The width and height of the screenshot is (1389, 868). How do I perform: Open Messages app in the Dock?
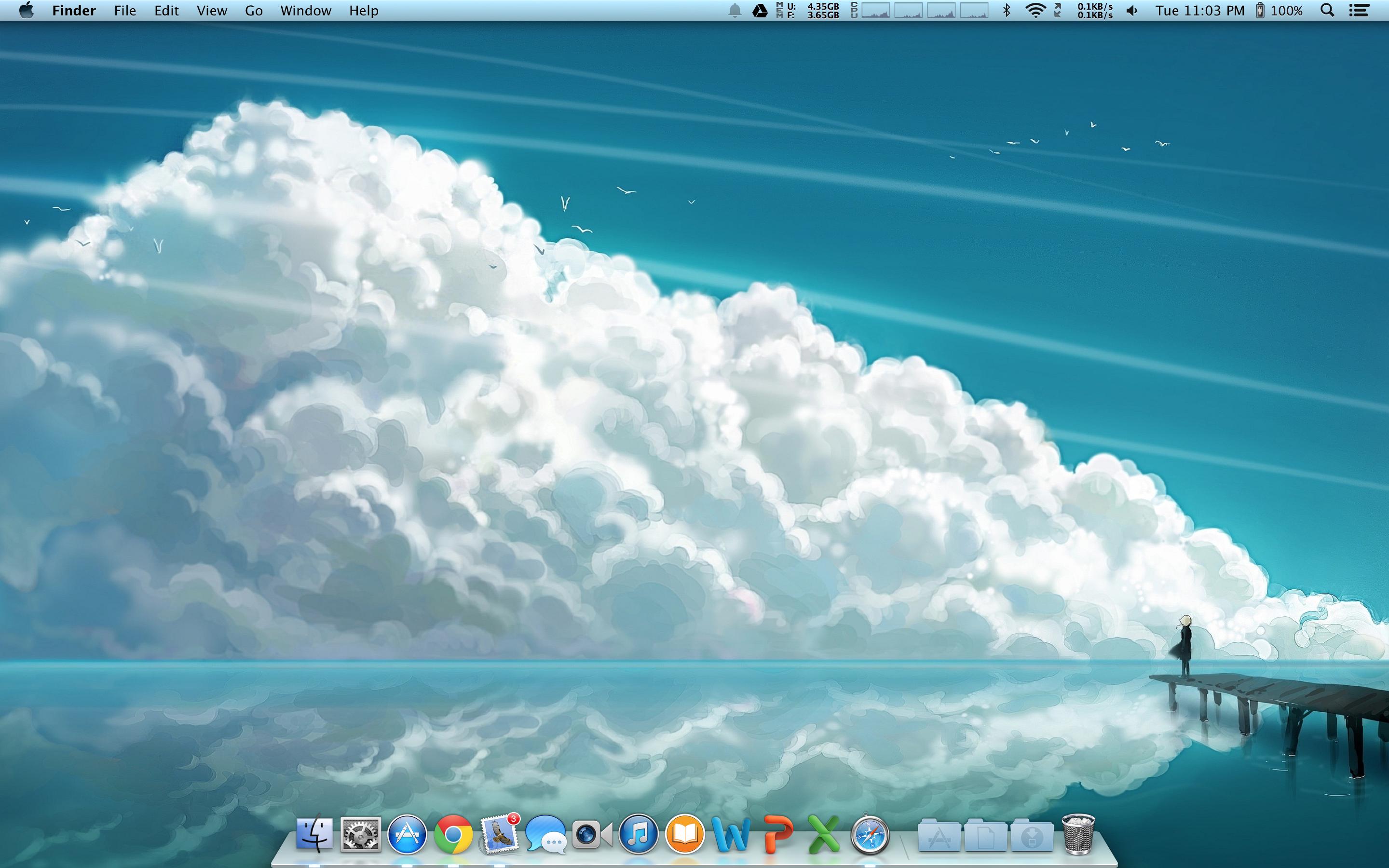(x=545, y=834)
